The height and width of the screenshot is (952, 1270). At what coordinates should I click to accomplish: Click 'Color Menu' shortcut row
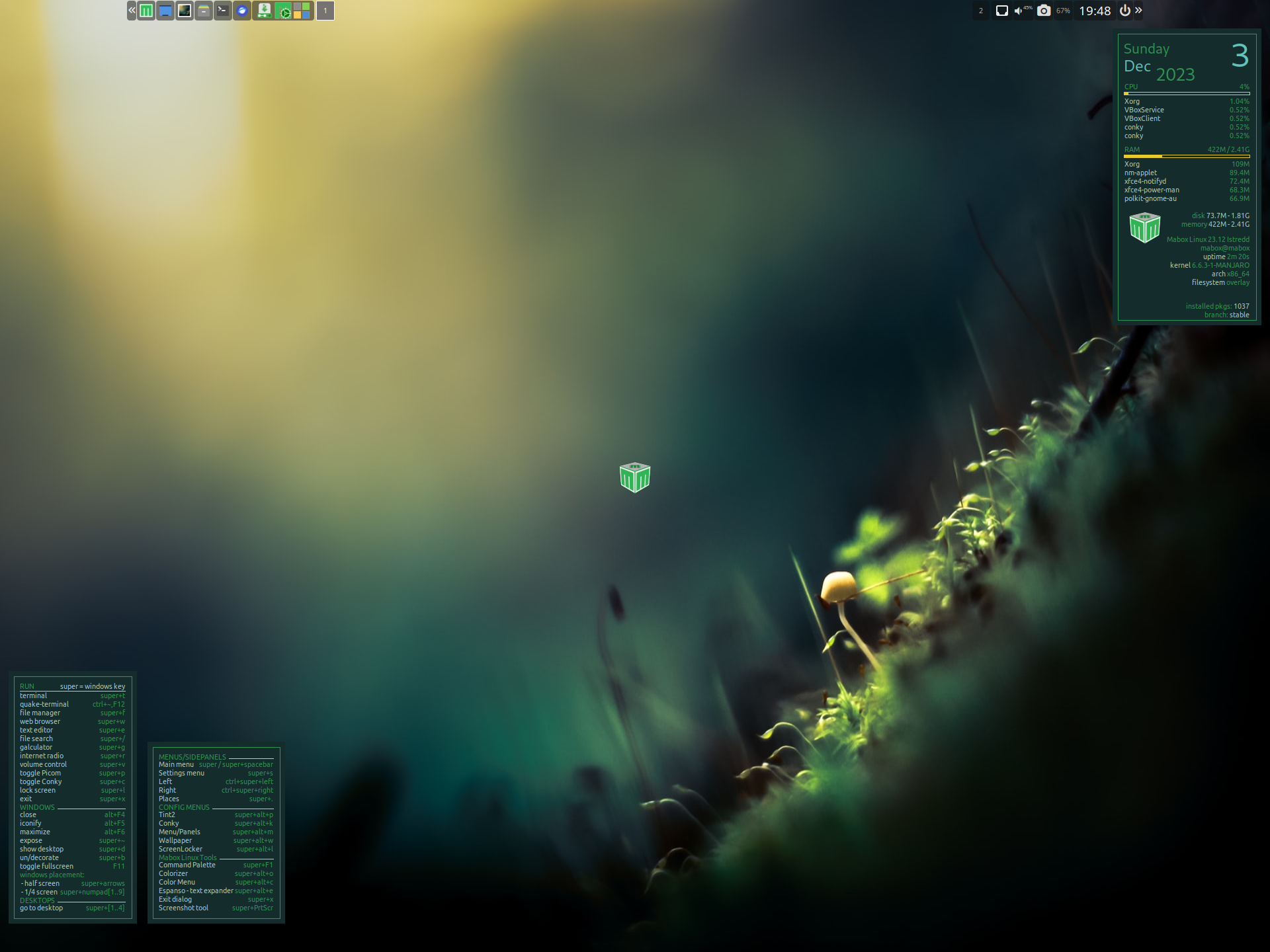216,882
